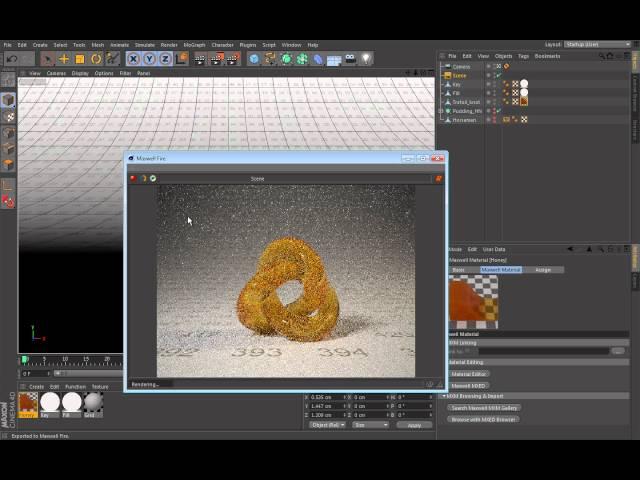640x480 pixels.
Task: Click the Apply button in coordinates
Action: (x=414, y=425)
